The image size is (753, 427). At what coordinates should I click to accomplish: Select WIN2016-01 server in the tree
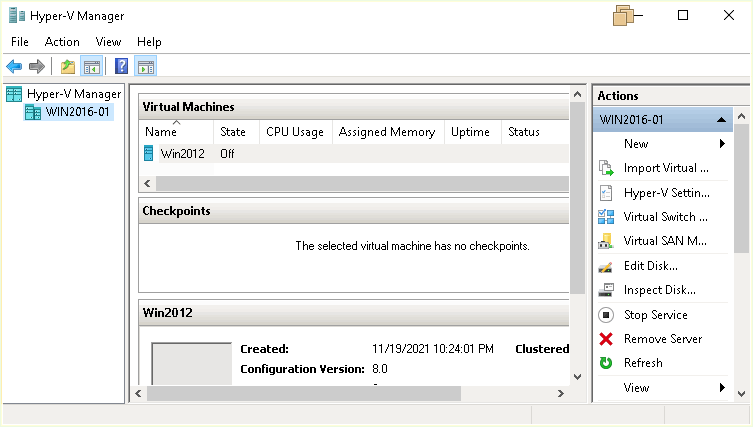tap(76, 111)
